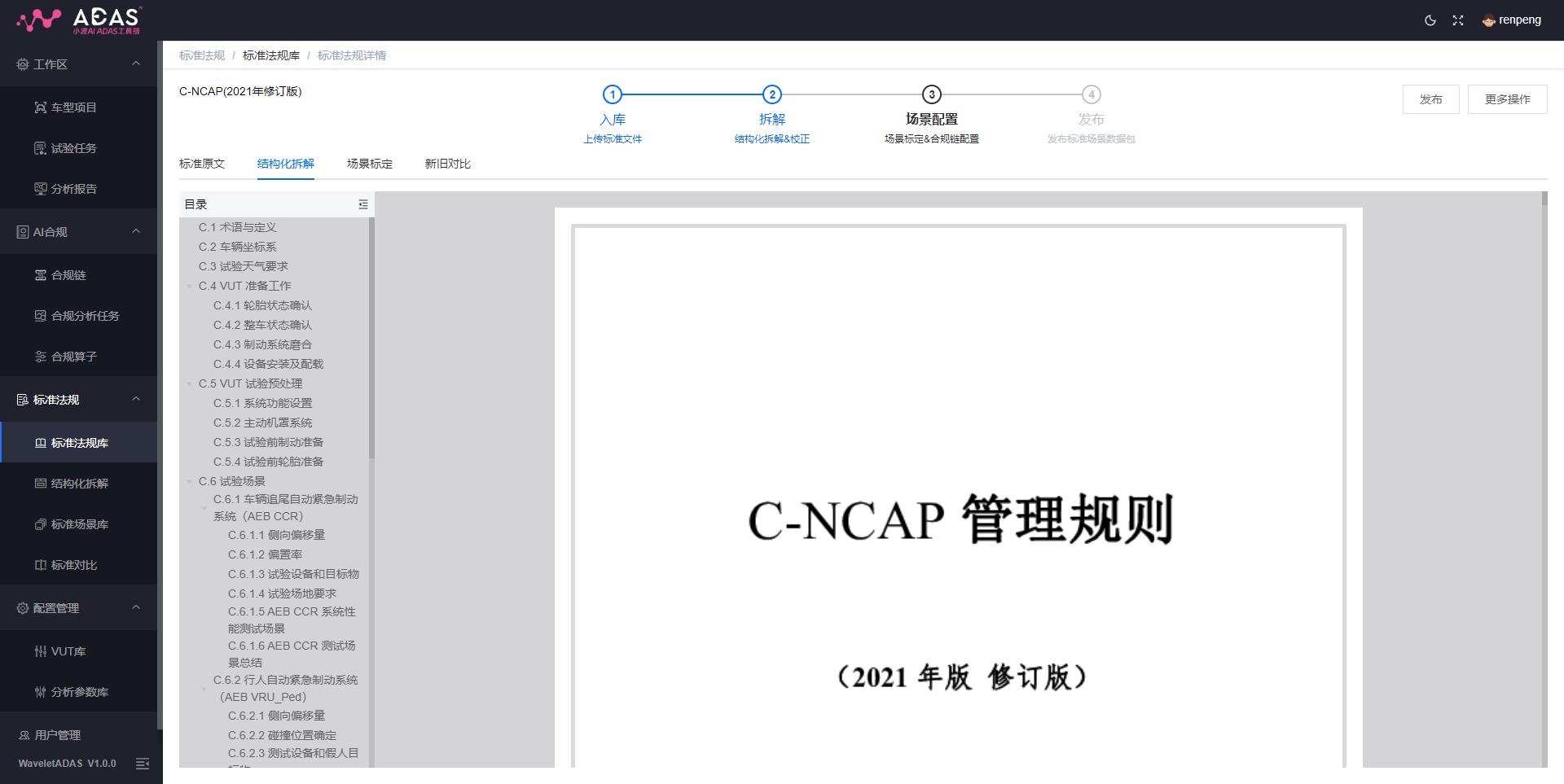The image size is (1564, 784).
Task: Open 合规链 sidebar item
Action: 78,275
